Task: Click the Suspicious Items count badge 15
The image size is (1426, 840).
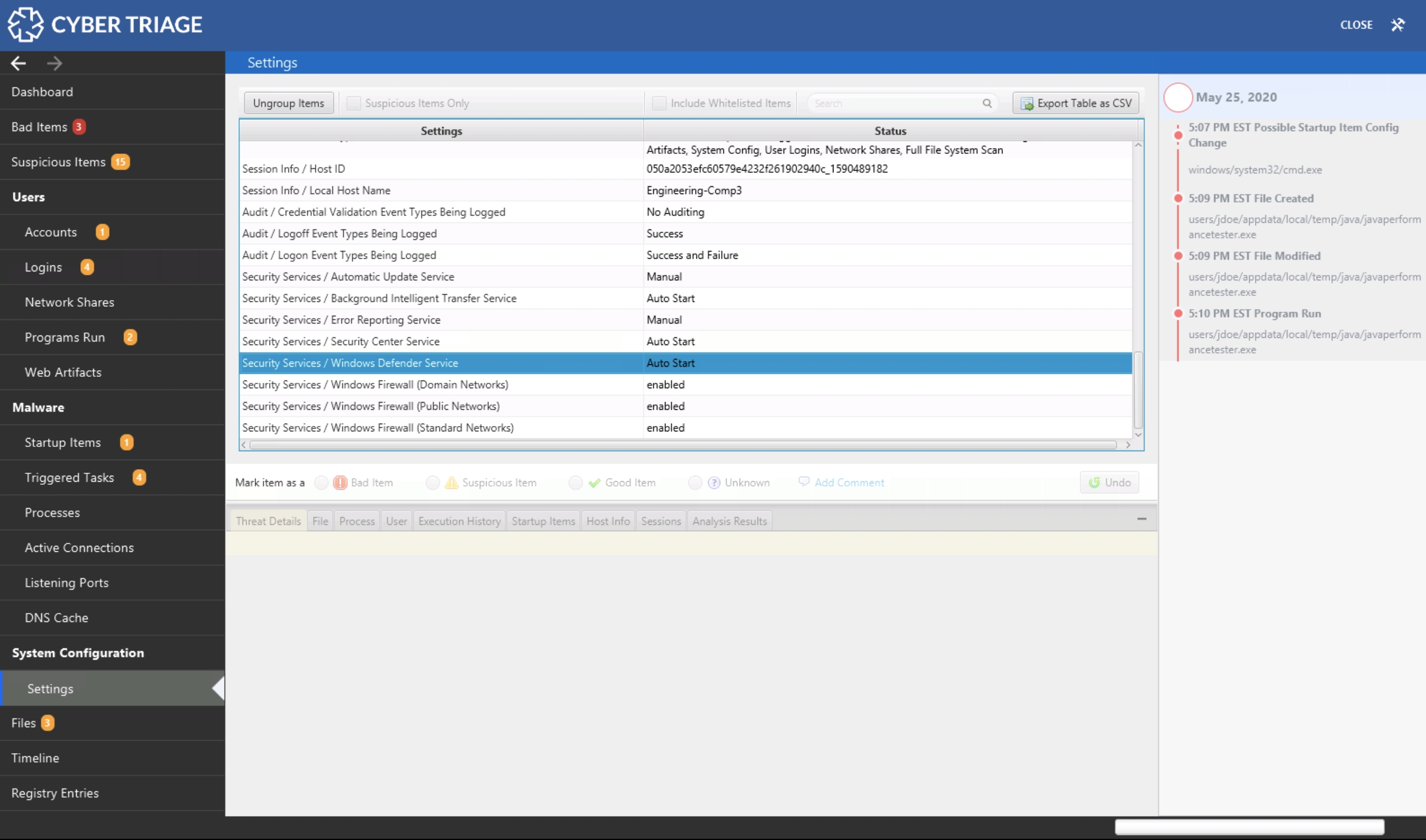Action: click(120, 162)
